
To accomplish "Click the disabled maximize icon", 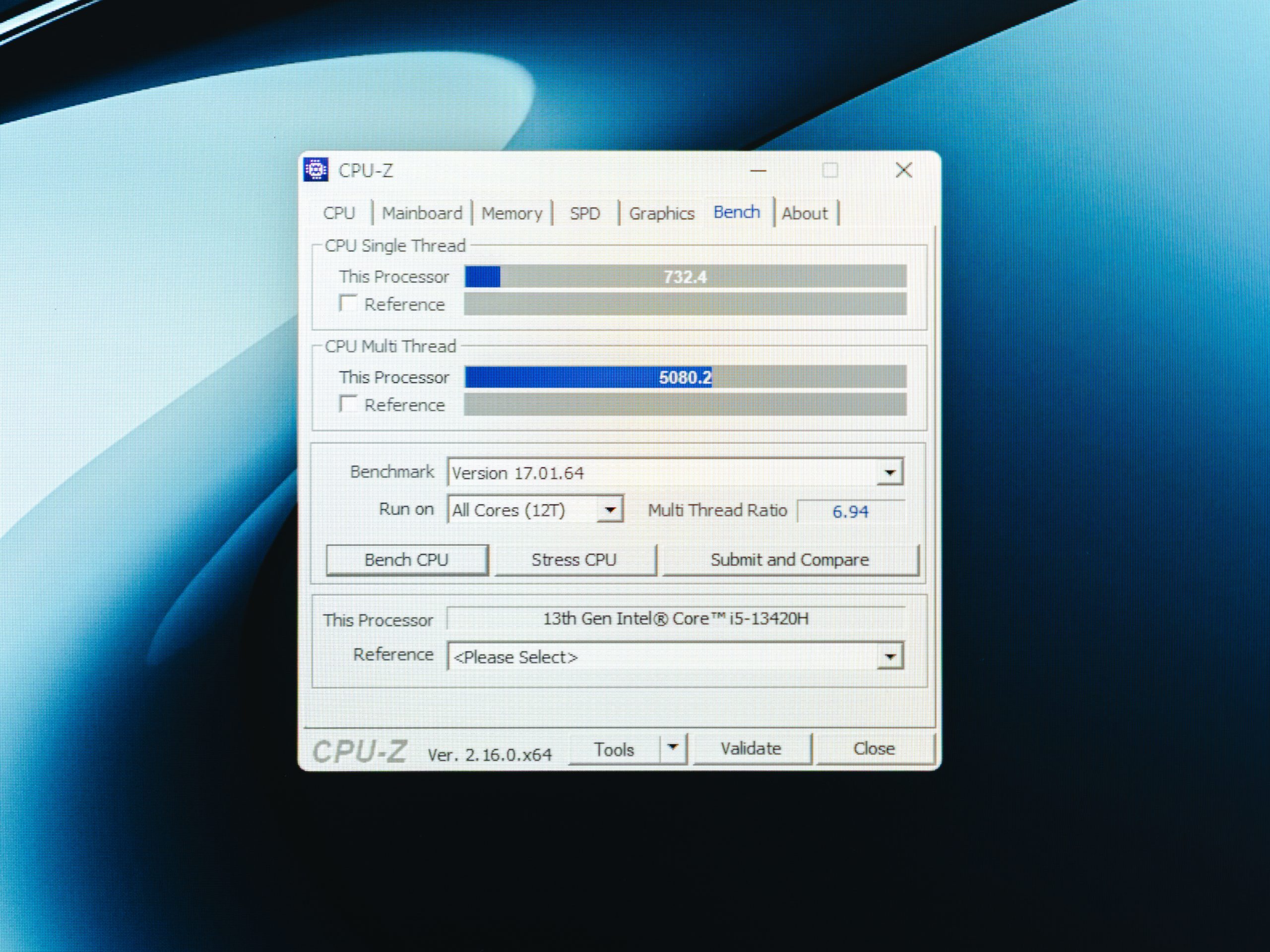I will [829, 171].
